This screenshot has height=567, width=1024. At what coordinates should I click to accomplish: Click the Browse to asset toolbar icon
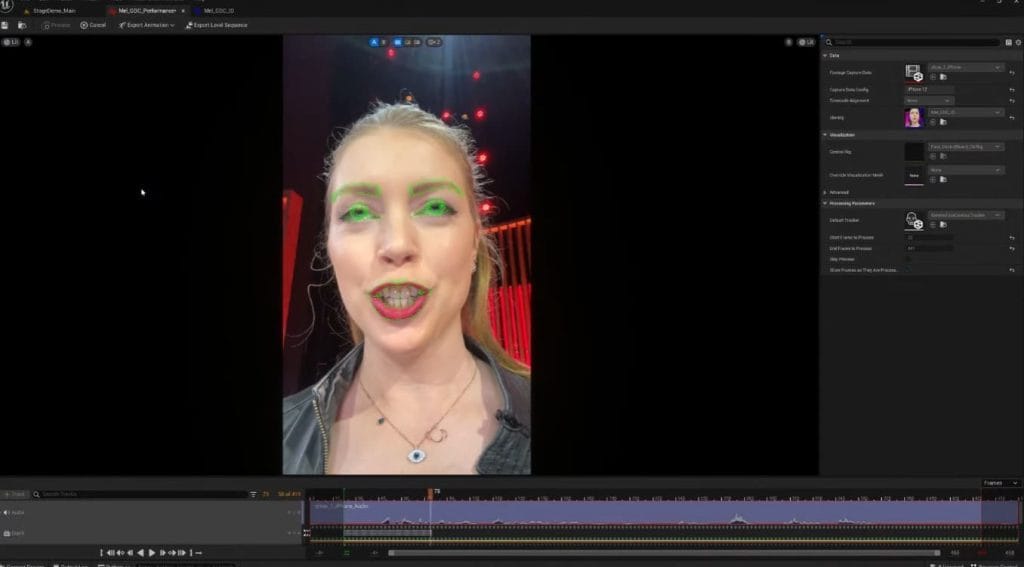(x=22, y=25)
